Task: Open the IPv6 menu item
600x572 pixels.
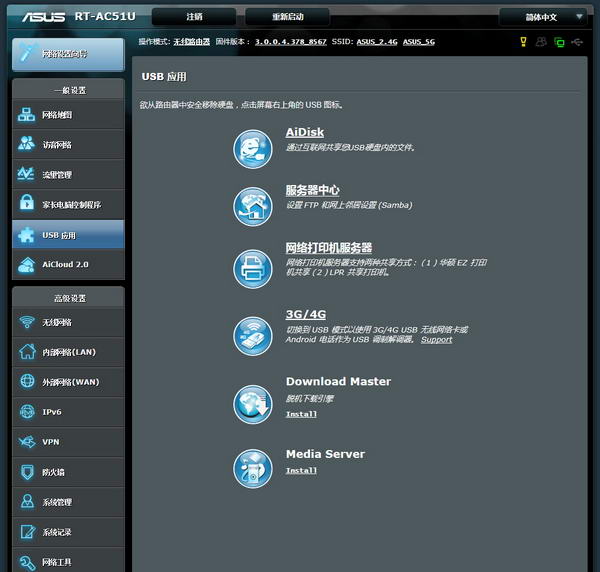Action: point(68,412)
